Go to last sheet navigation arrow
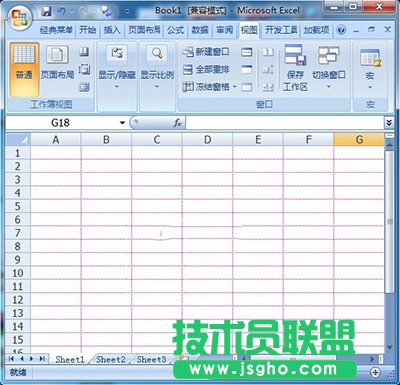 click(x=42, y=359)
